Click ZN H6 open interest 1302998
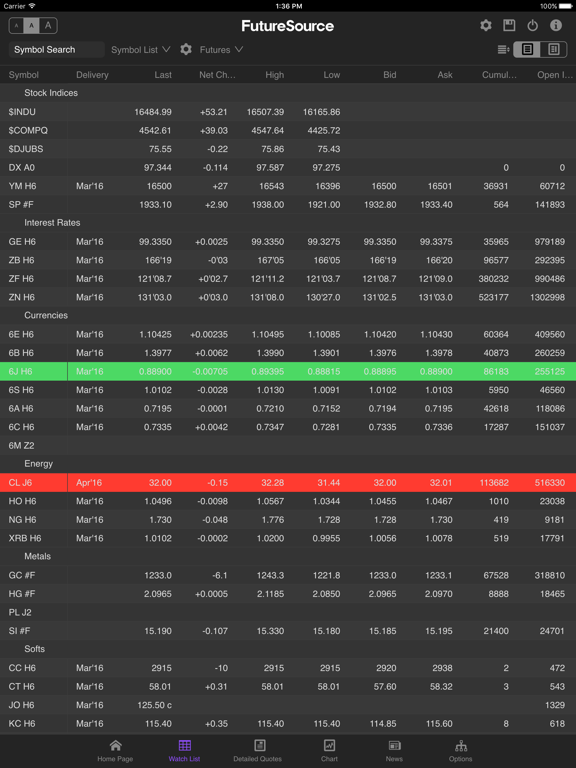 coord(548,297)
